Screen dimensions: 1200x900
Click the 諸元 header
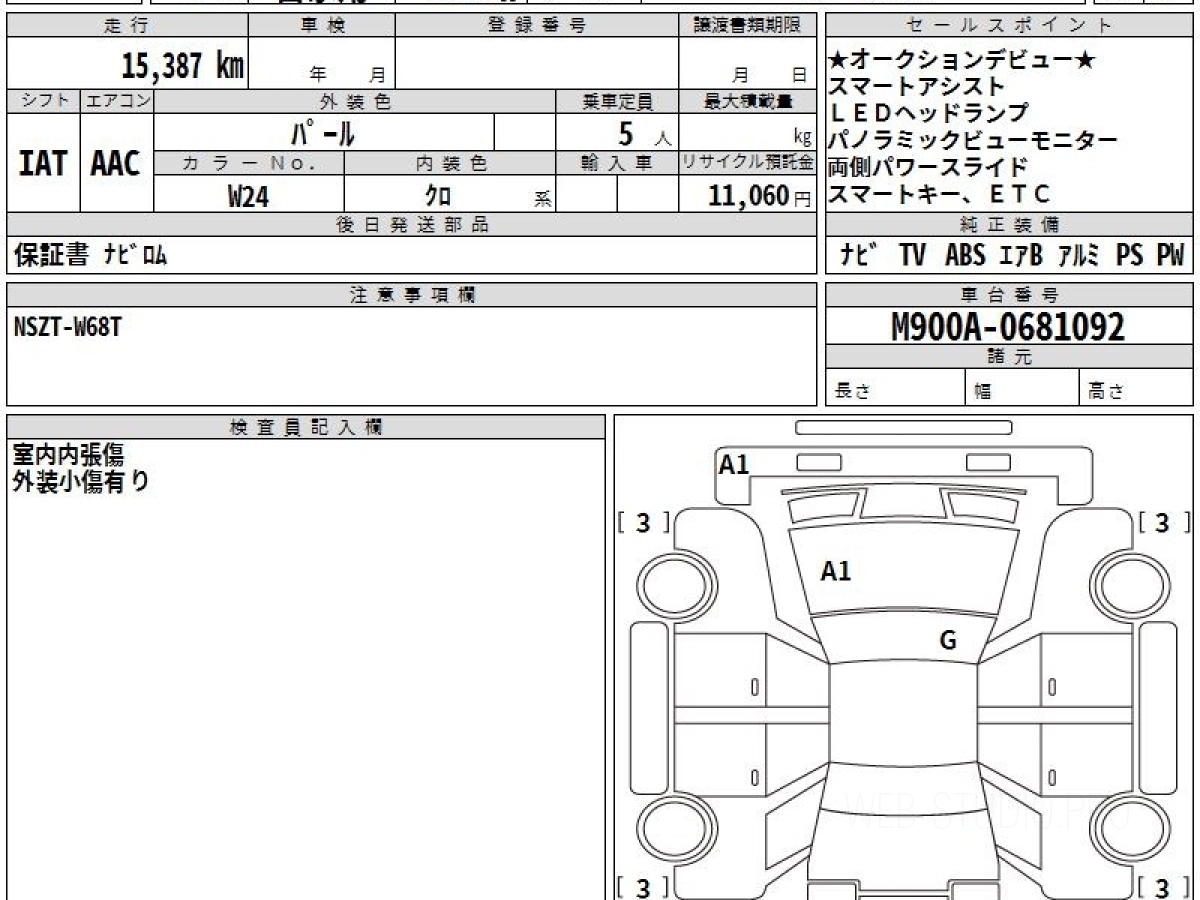(1010, 357)
